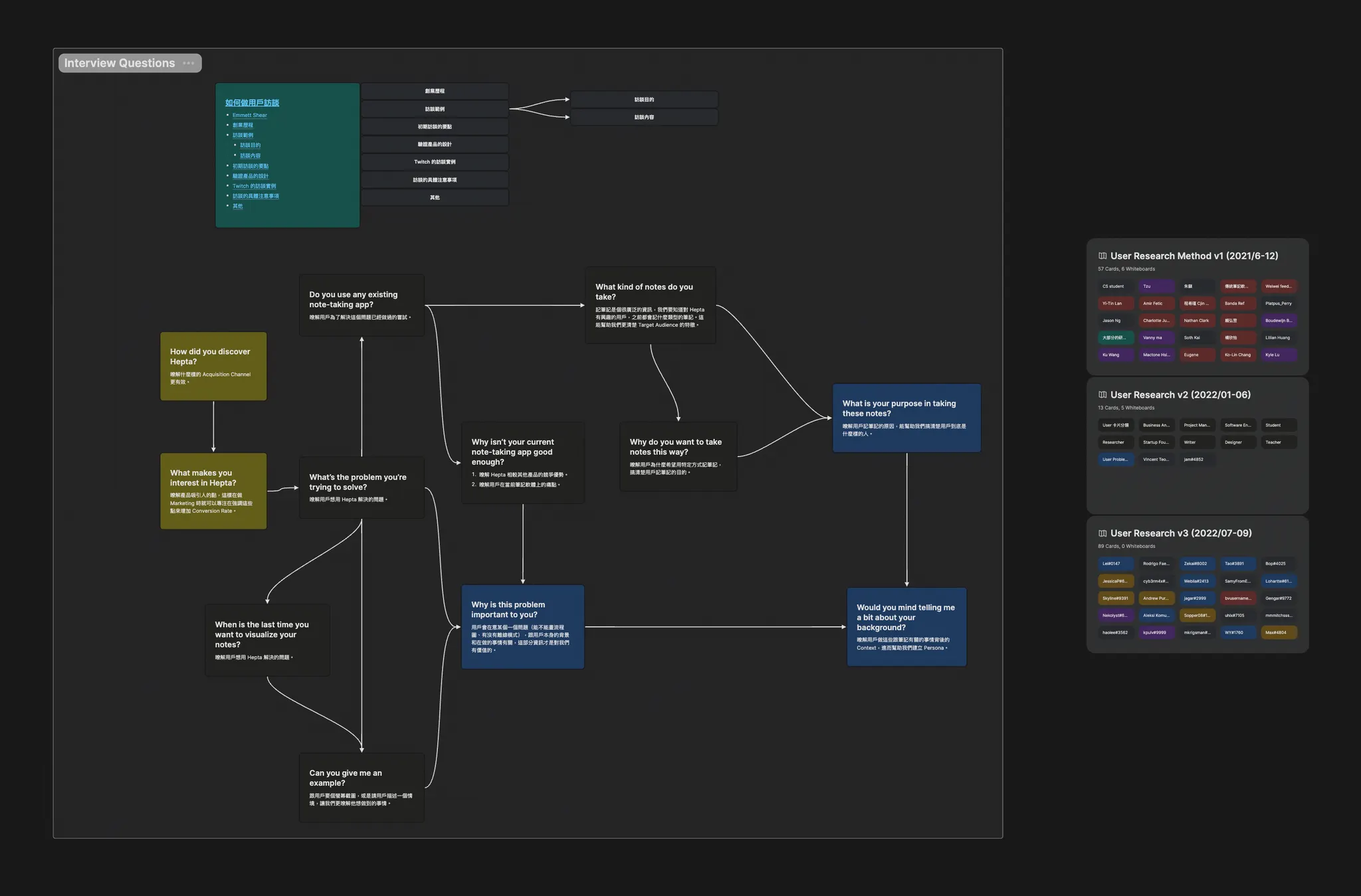The image size is (1361, 896).
Task: Click the map icon beside User Research v3
Action: (1102, 533)
